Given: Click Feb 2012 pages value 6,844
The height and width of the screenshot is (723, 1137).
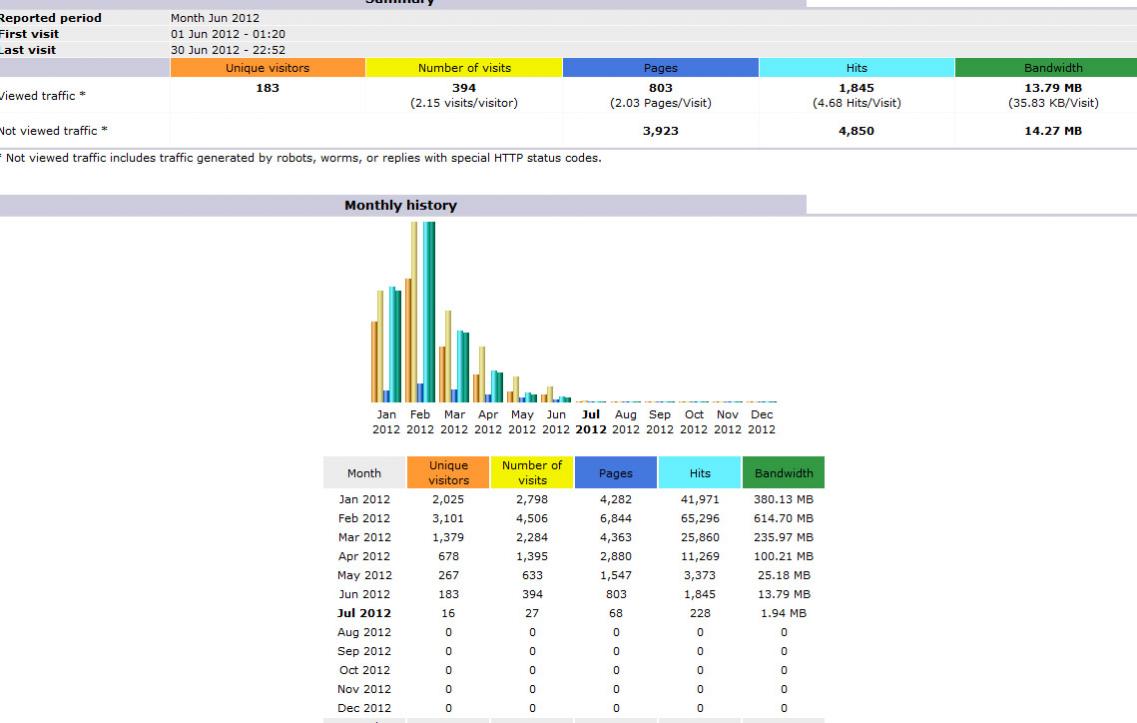Looking at the screenshot, I should 616,519.
